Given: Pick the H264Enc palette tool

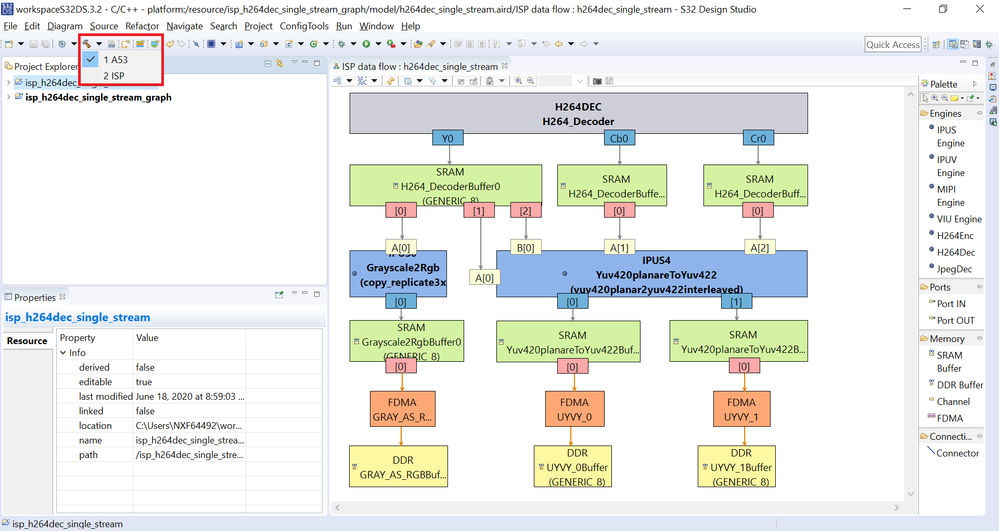Looking at the screenshot, I should point(951,235).
